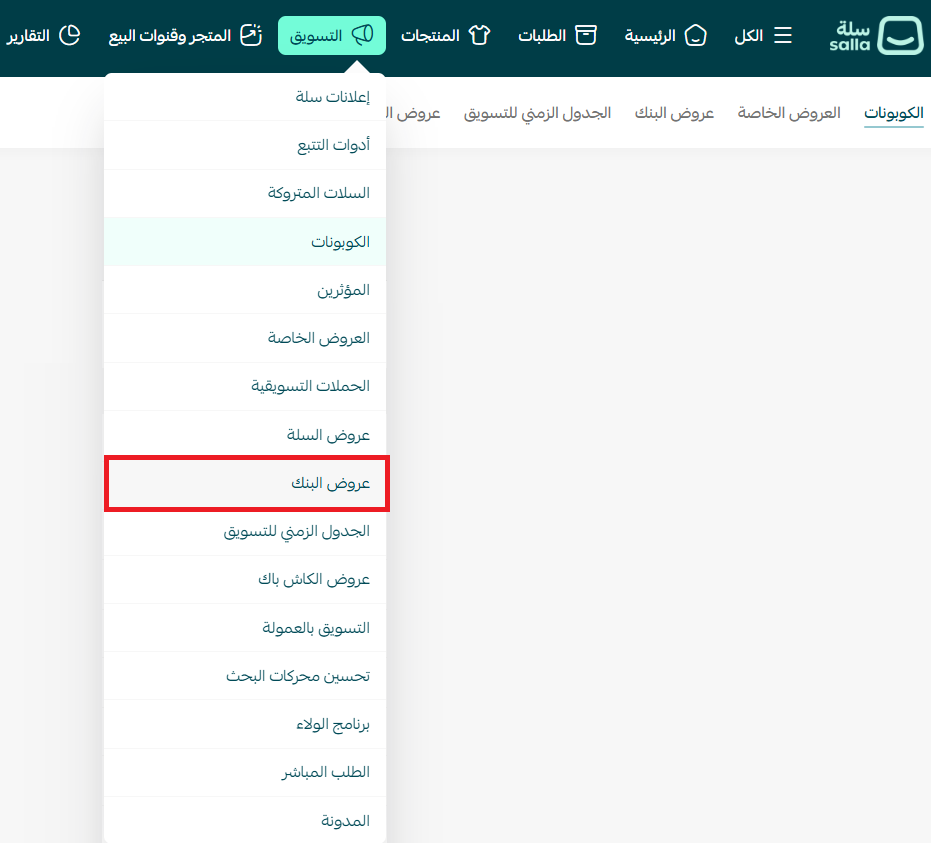The image size is (931, 843).
Task: Click the Salla logo icon
Action: point(900,35)
